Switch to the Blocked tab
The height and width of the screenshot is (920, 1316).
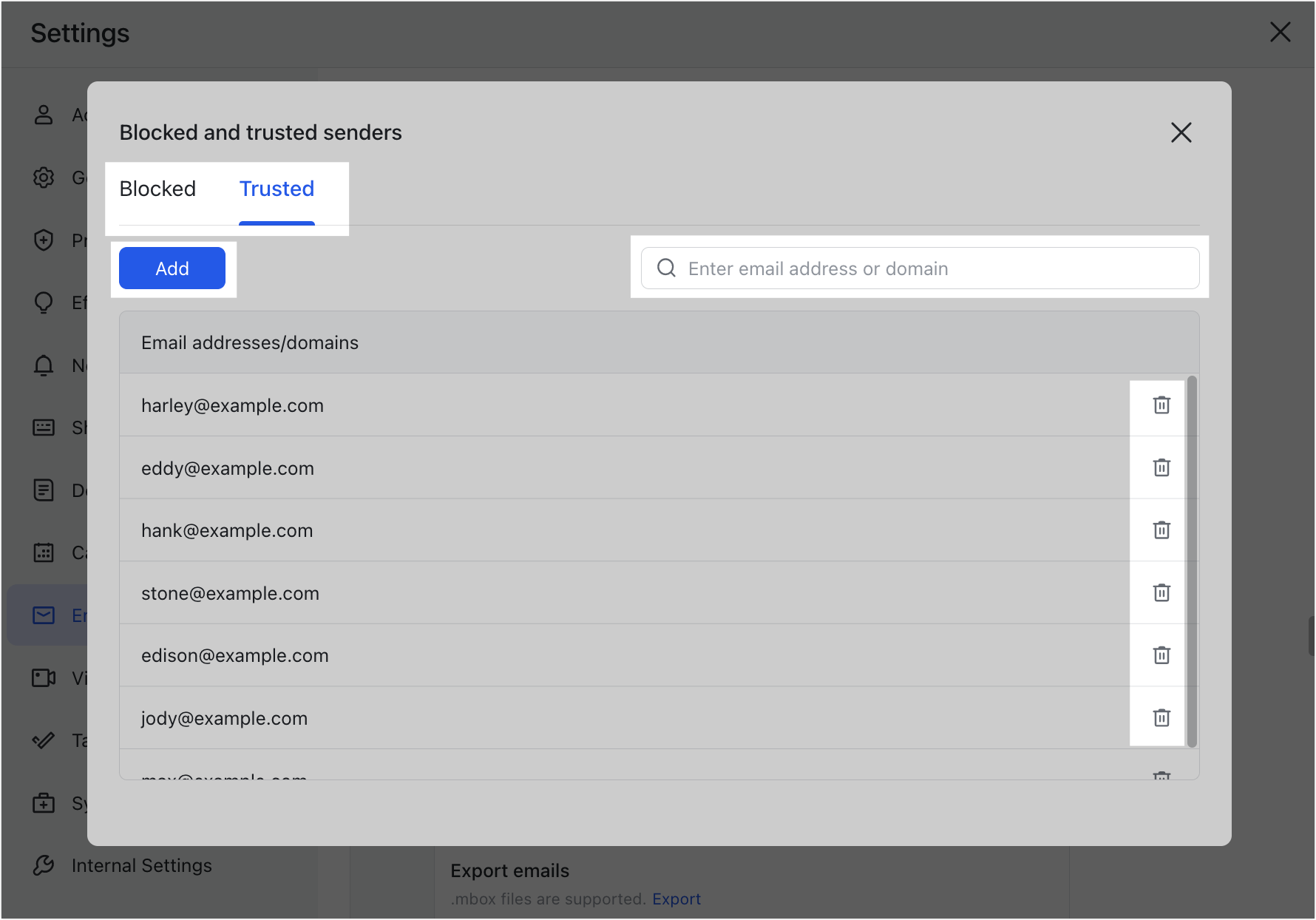(157, 189)
